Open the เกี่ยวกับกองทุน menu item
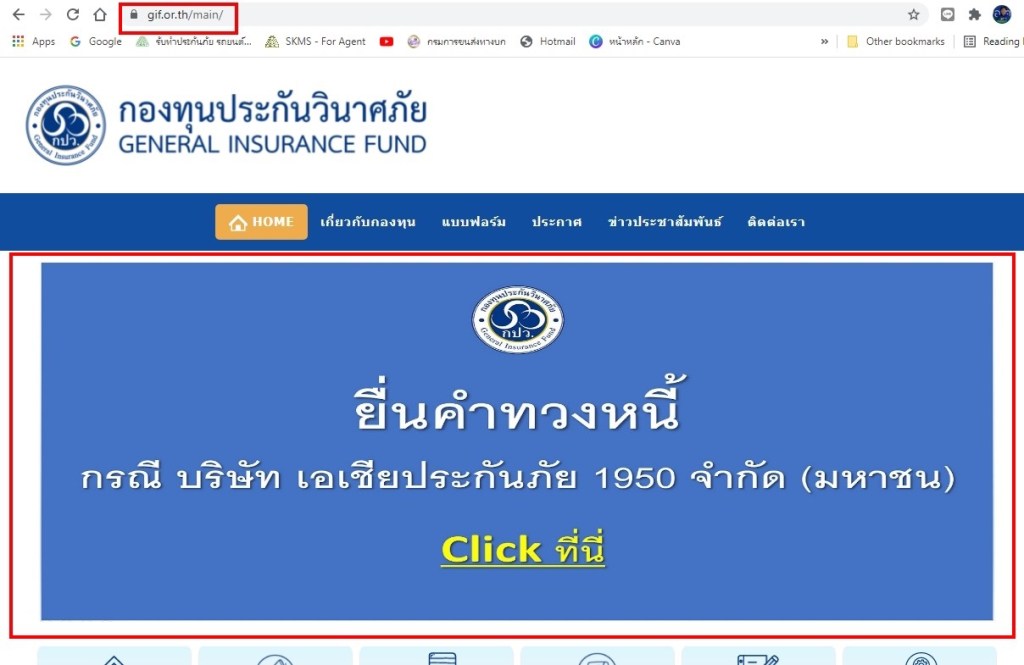Image resolution: width=1024 pixels, height=665 pixels. point(368,222)
